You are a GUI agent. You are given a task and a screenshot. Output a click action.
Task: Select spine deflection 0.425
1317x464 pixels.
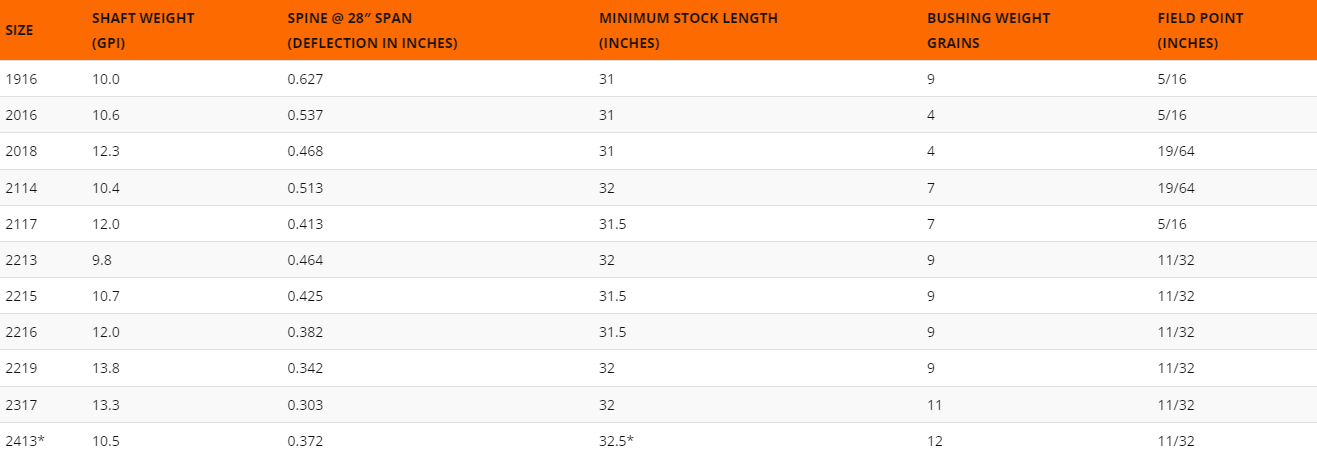305,296
